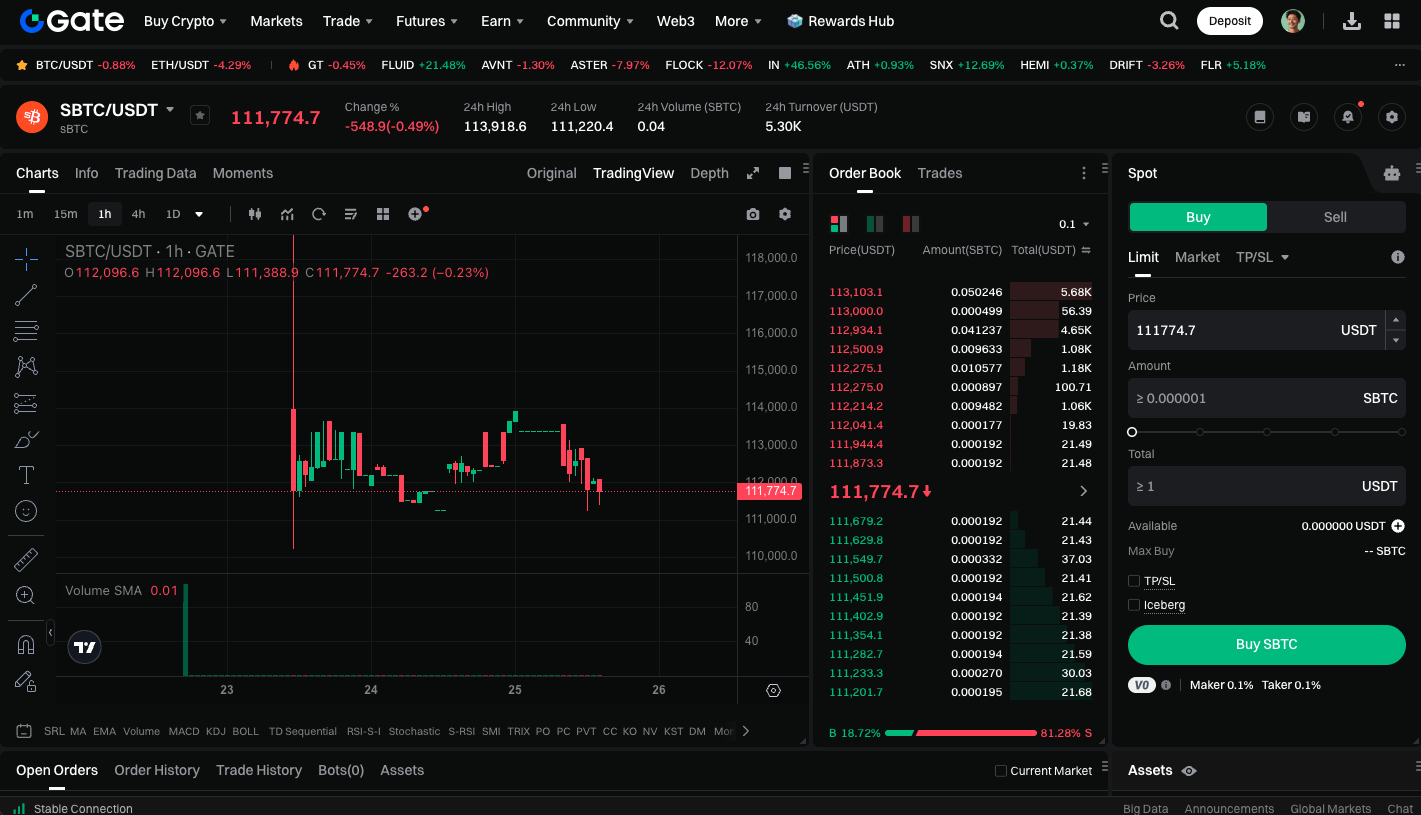Switch to the Info tab
This screenshot has height=815, width=1421.
[87, 173]
